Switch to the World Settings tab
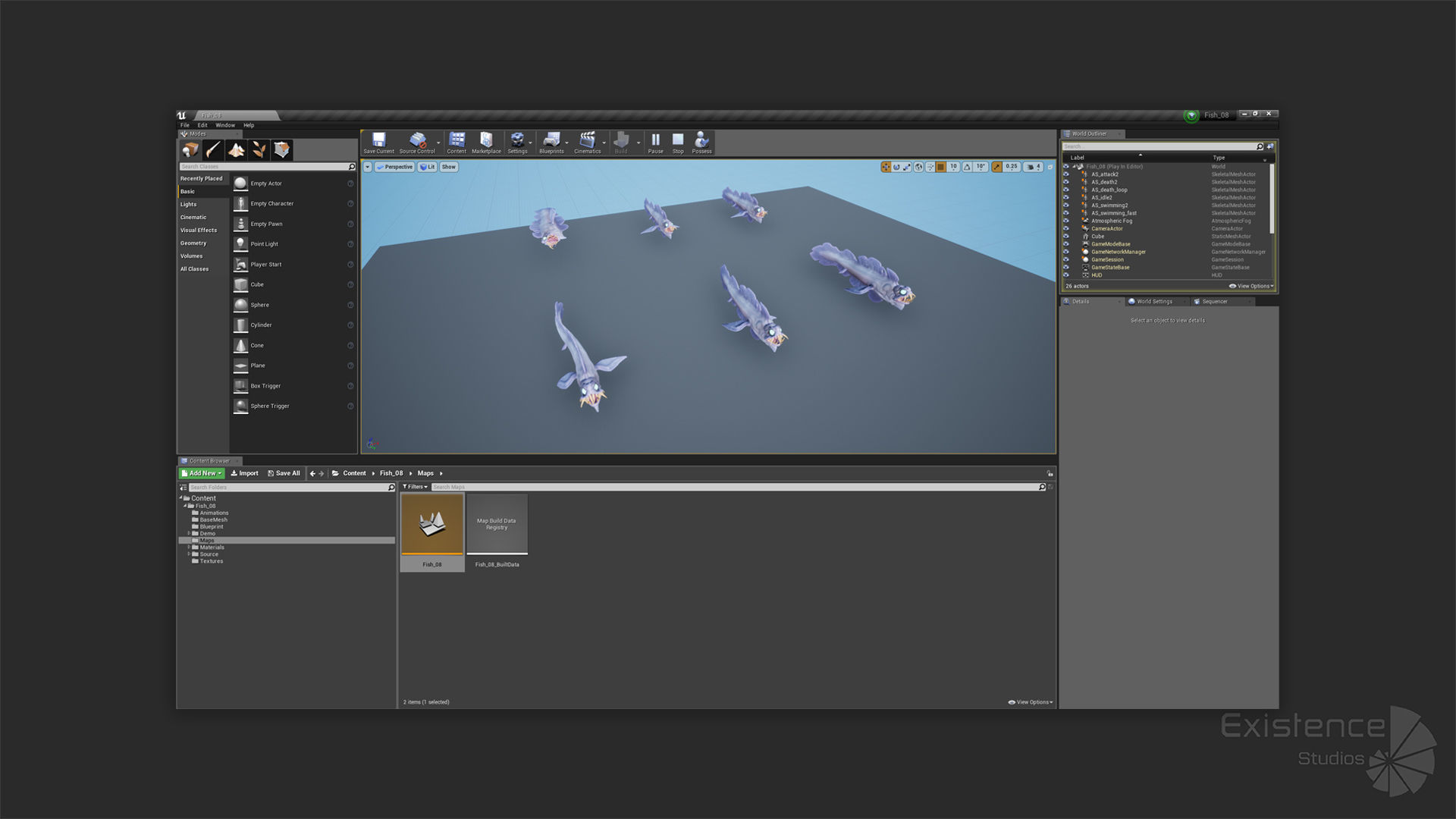1456x819 pixels. 1153,301
